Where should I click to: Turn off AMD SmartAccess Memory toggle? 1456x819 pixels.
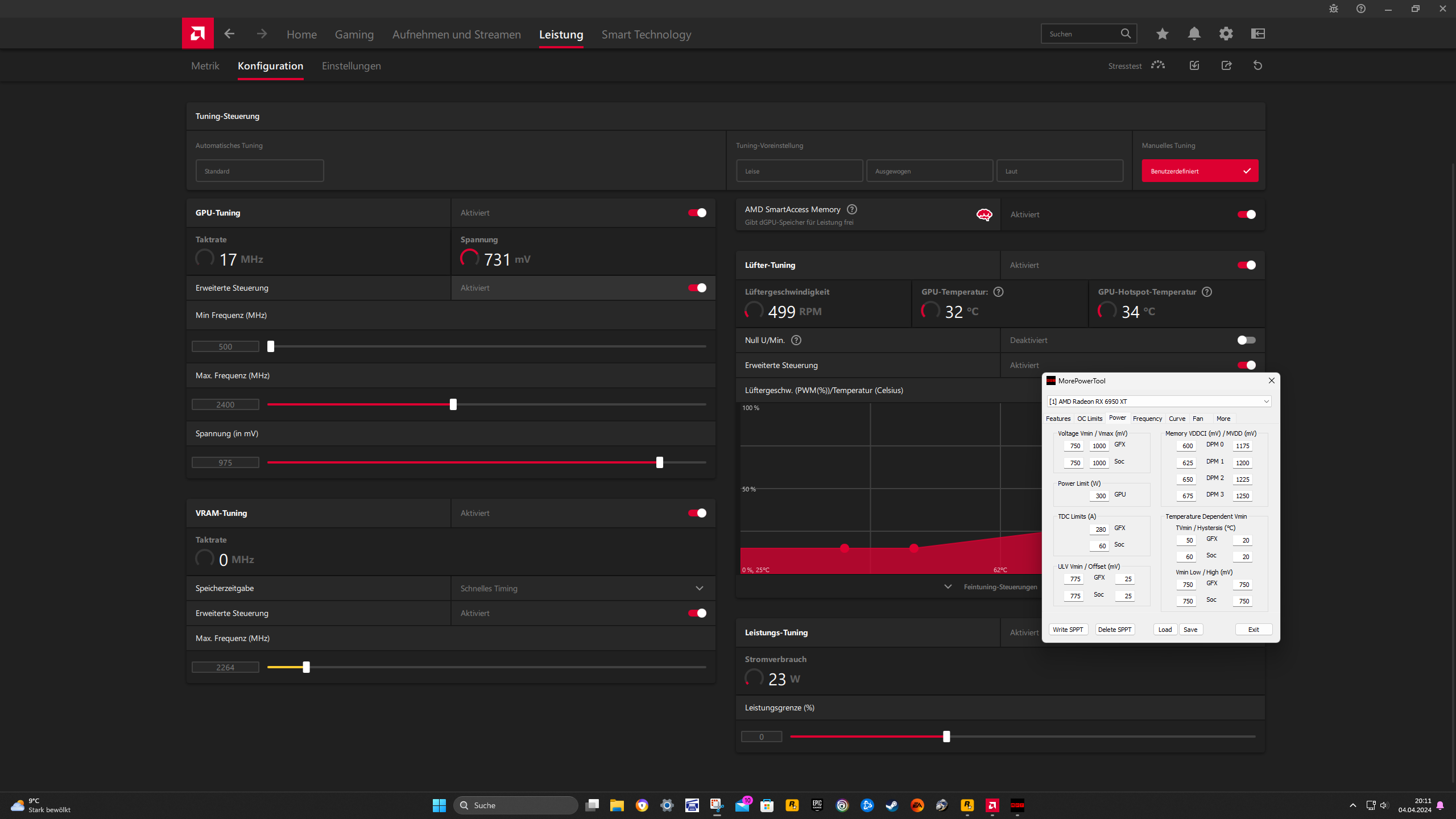(x=1246, y=214)
